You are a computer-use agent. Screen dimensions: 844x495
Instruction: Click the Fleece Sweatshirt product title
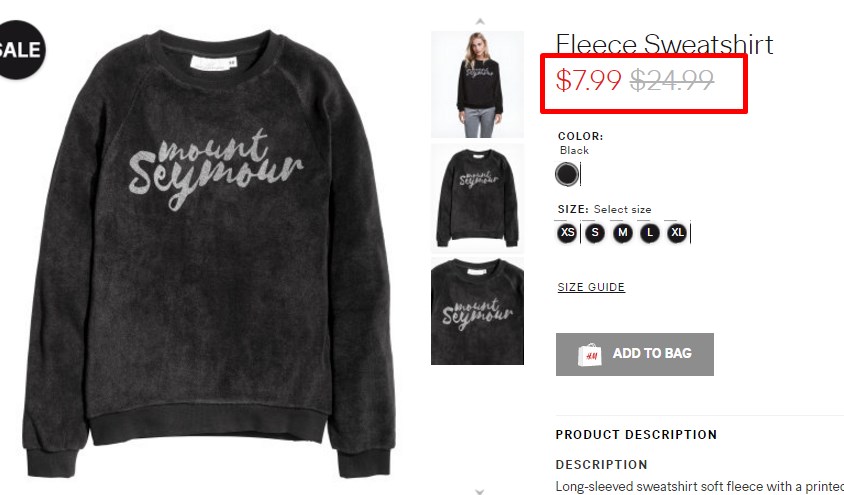coord(664,44)
